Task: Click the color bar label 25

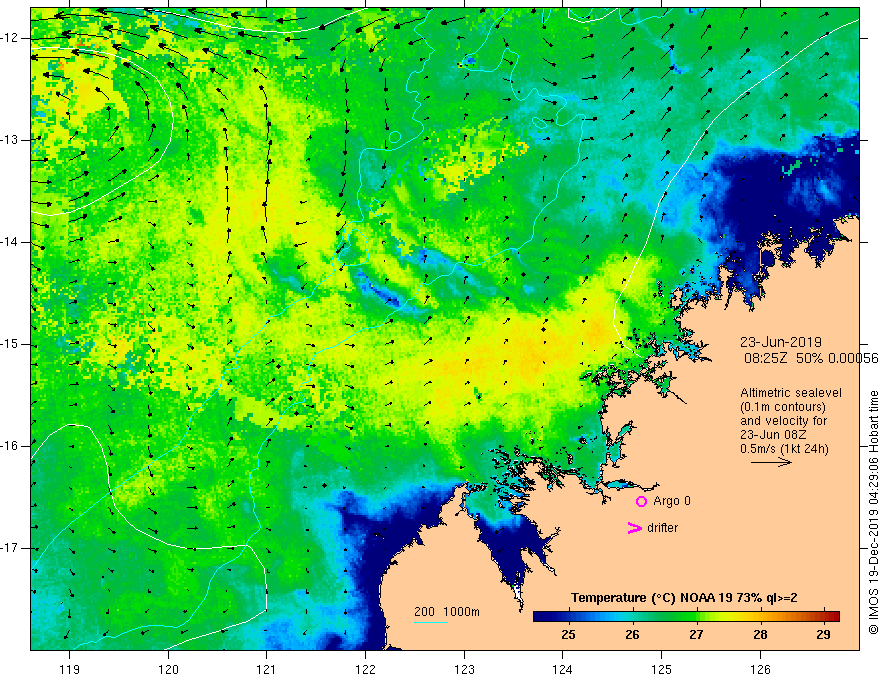Action: coord(569,635)
